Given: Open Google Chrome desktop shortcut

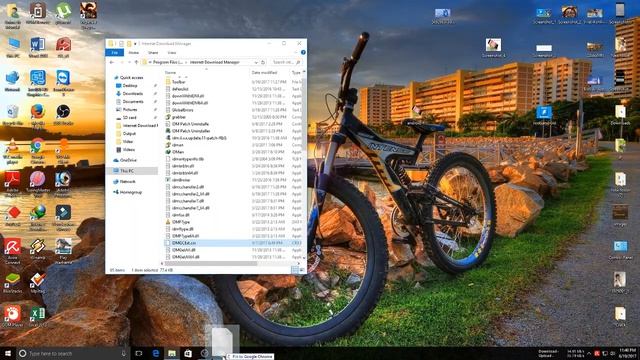Looking at the screenshot, I should [x=38, y=150].
